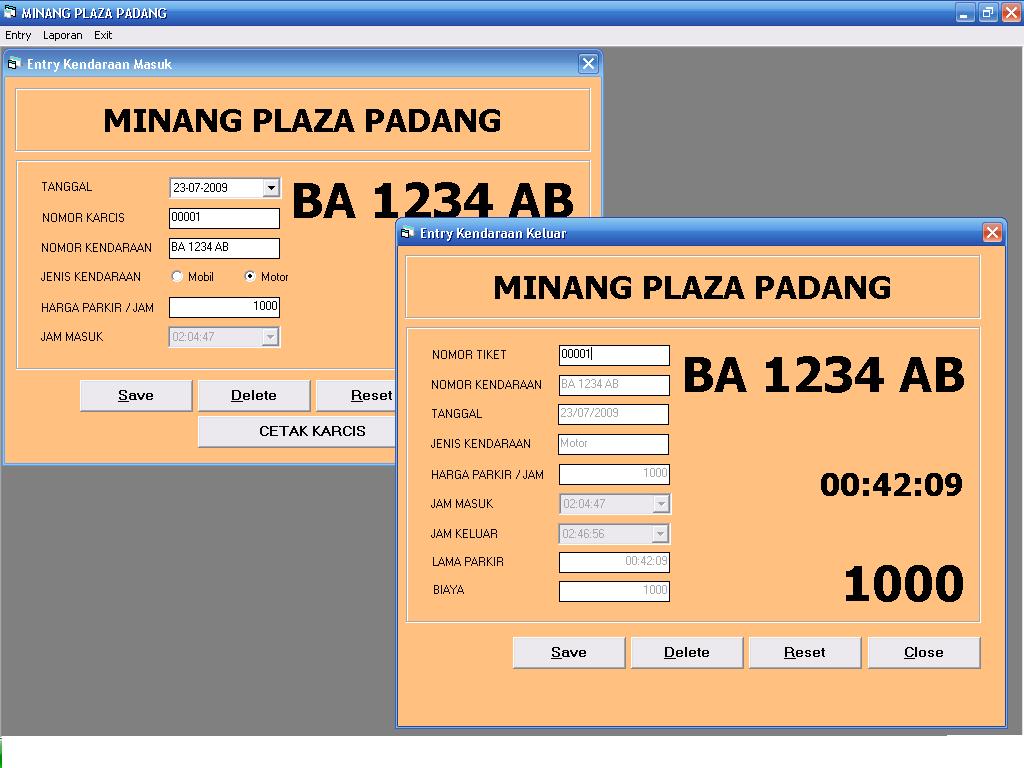Click the JAM KELUAR label
Viewport: 1024px width, 768px height.
point(464,534)
